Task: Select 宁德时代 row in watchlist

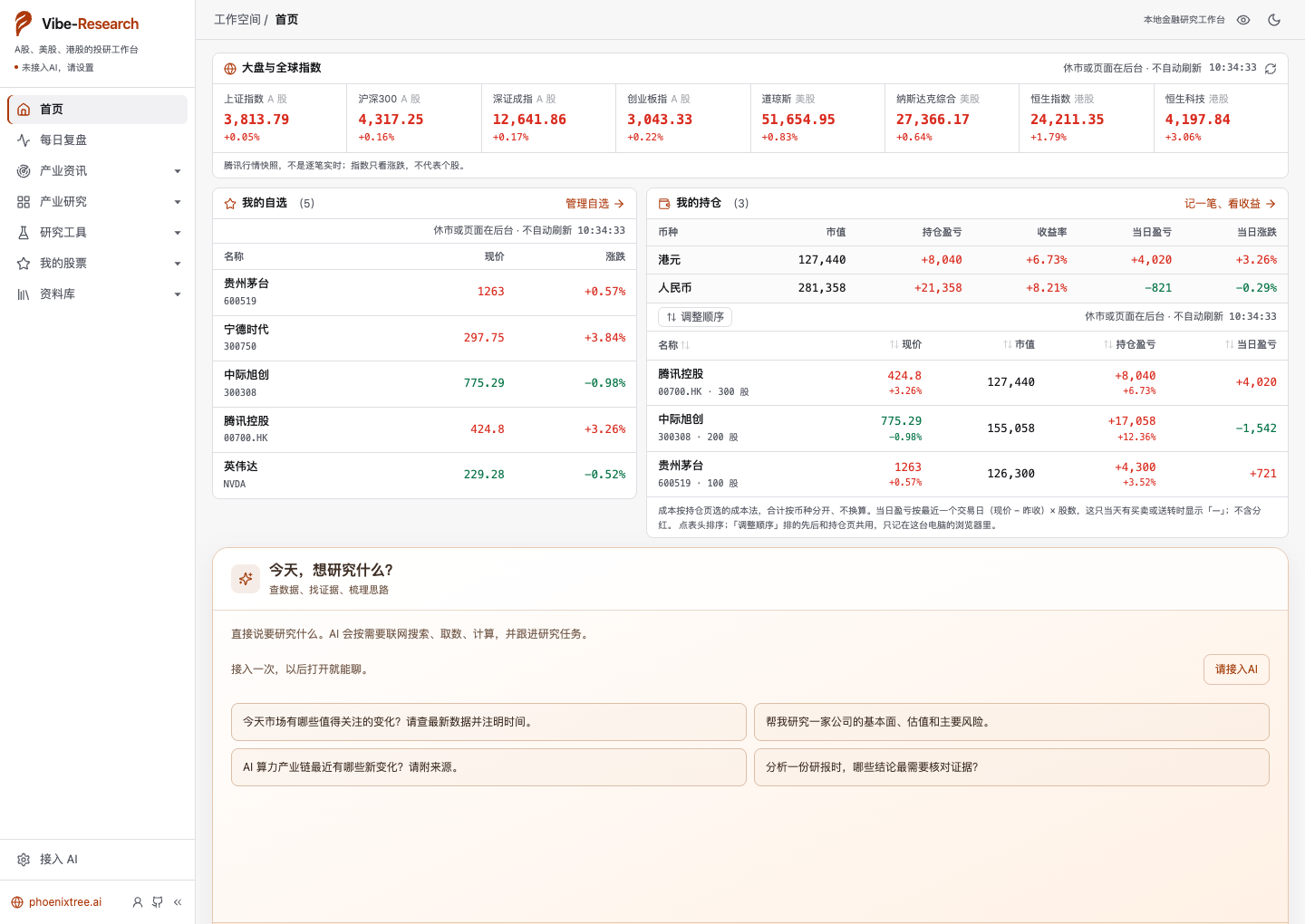Action: click(424, 339)
